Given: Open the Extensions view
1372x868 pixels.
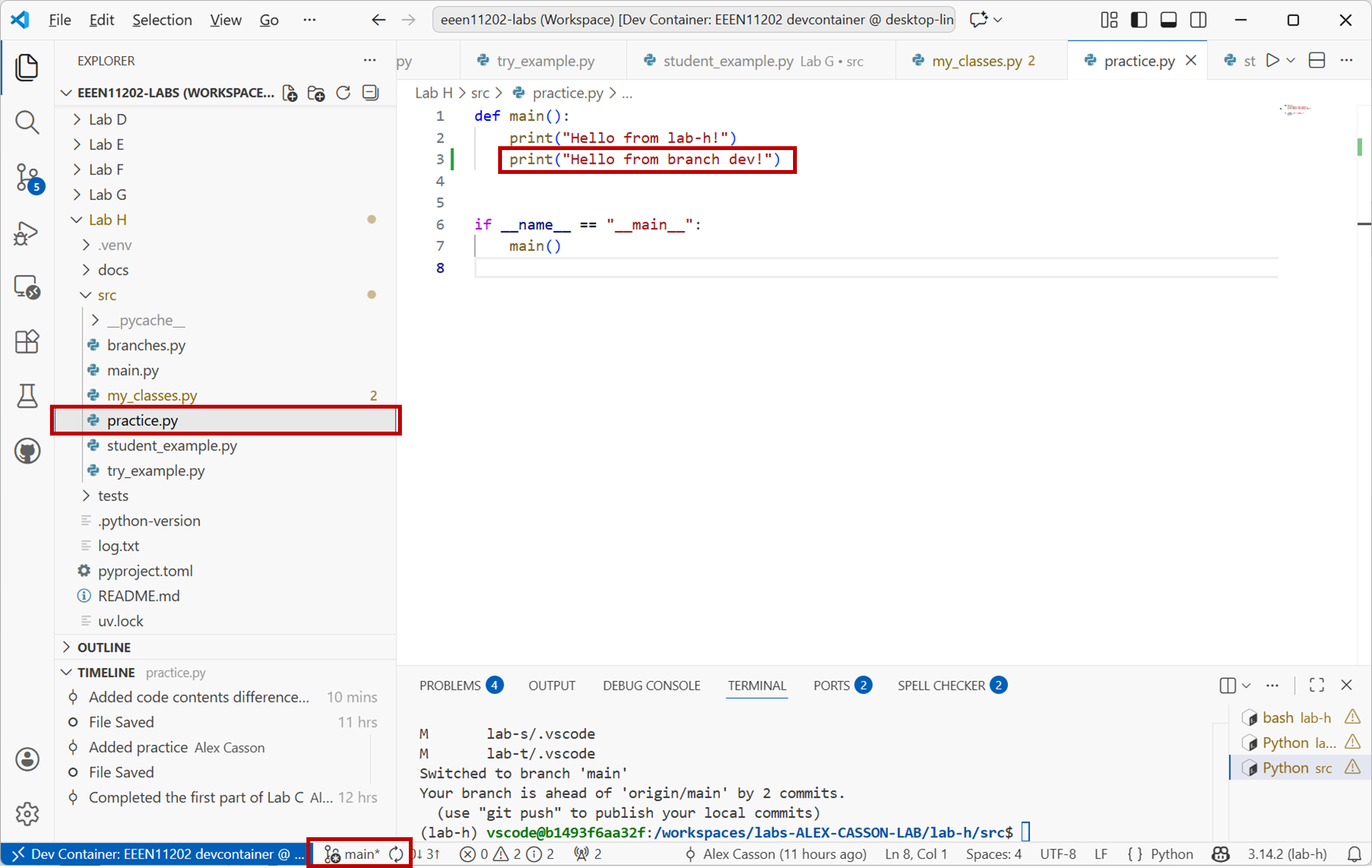Looking at the screenshot, I should pos(28,342).
